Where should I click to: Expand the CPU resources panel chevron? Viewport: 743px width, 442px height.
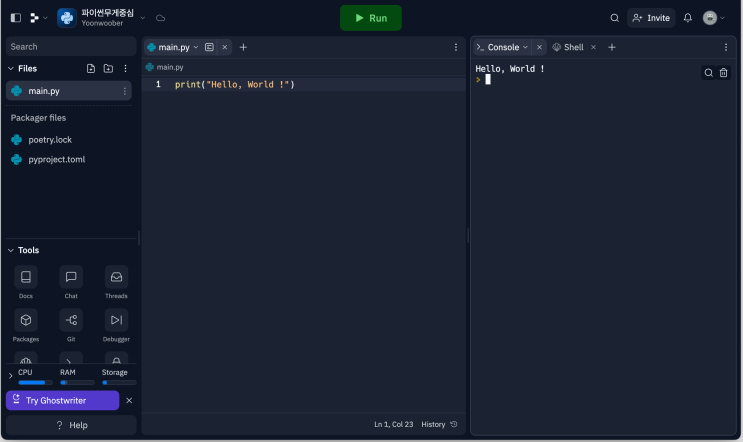point(10,376)
